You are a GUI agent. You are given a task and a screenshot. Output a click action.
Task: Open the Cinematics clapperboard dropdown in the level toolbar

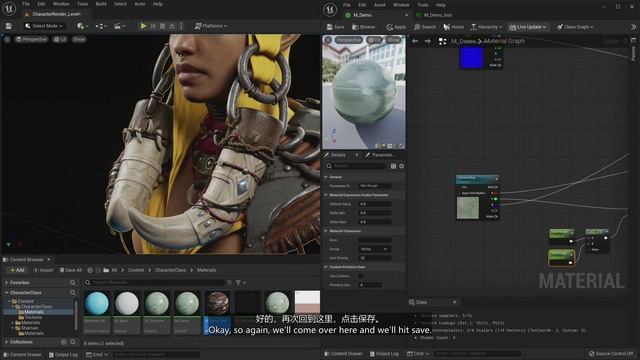pyautogui.click(x=119, y=26)
